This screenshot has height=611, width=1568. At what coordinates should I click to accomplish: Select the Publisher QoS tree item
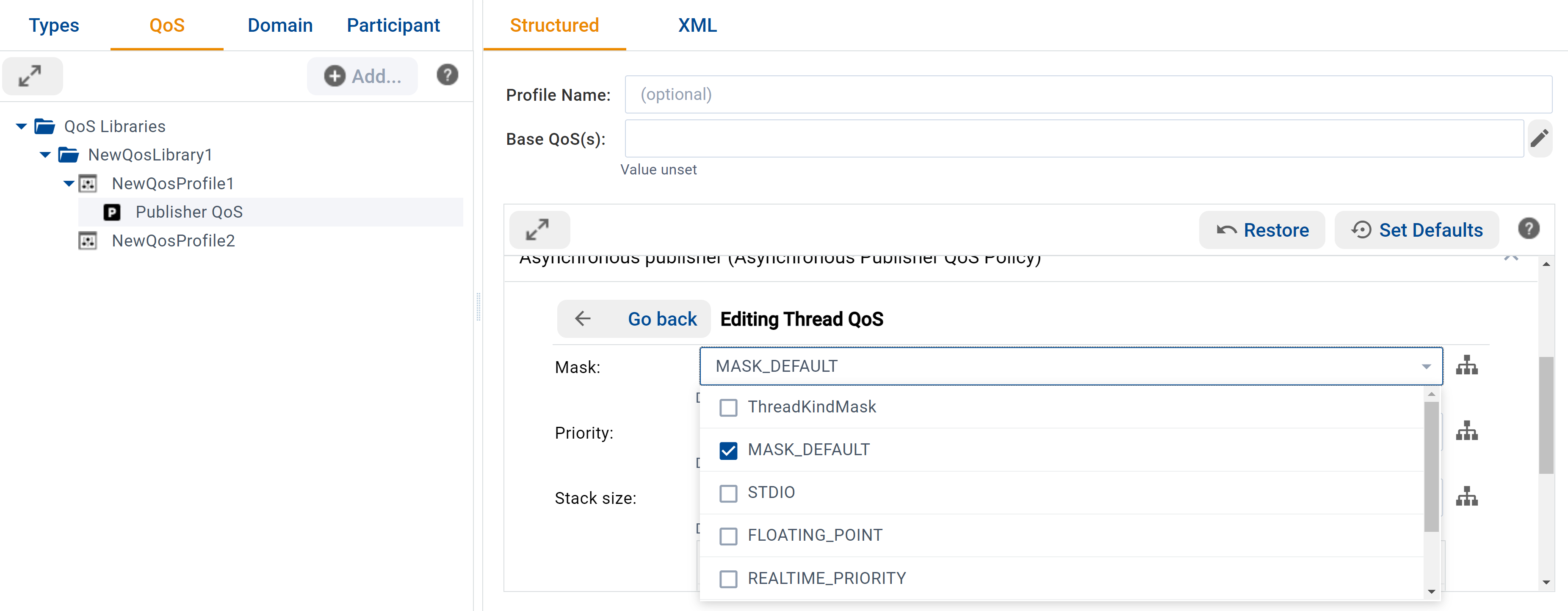271,213
